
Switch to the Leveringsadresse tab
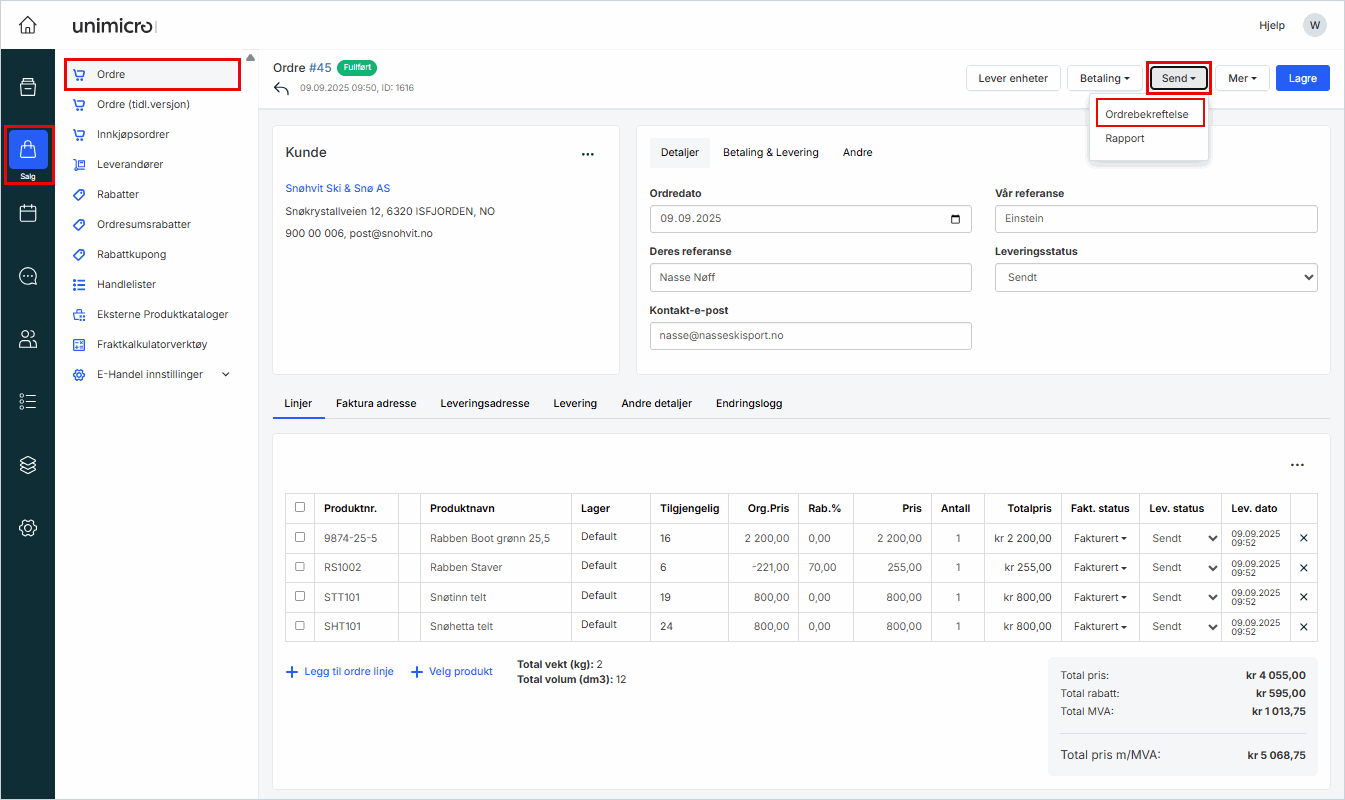coord(484,403)
